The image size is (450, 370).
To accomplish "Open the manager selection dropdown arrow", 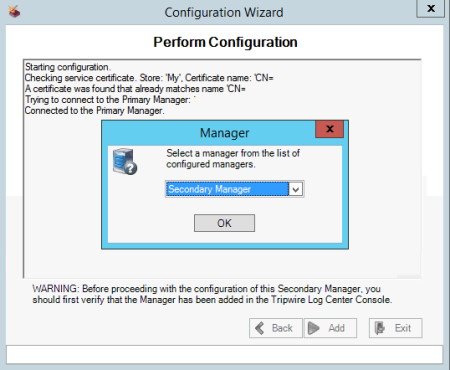I will point(296,189).
